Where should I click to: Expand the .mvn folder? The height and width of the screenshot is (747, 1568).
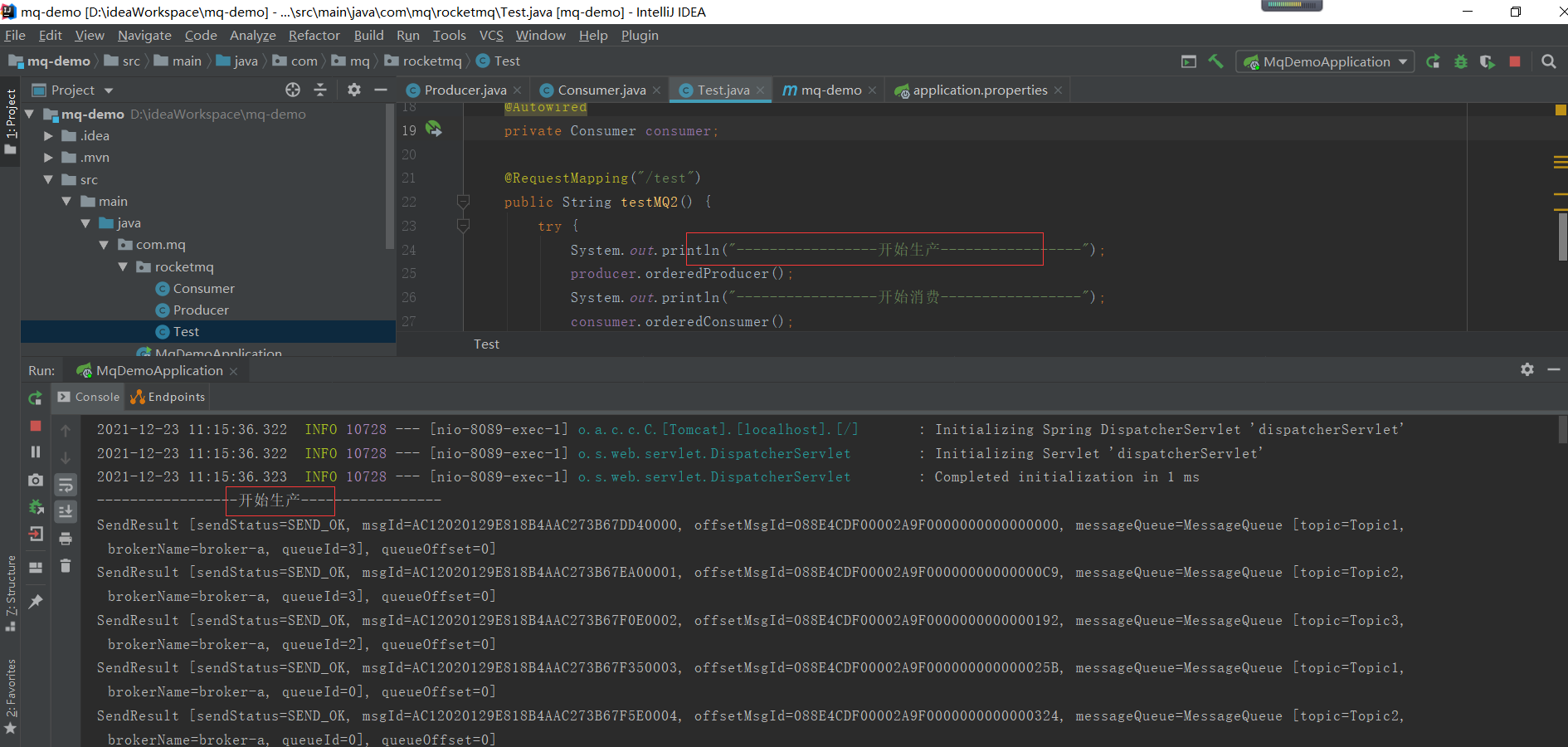[48, 158]
